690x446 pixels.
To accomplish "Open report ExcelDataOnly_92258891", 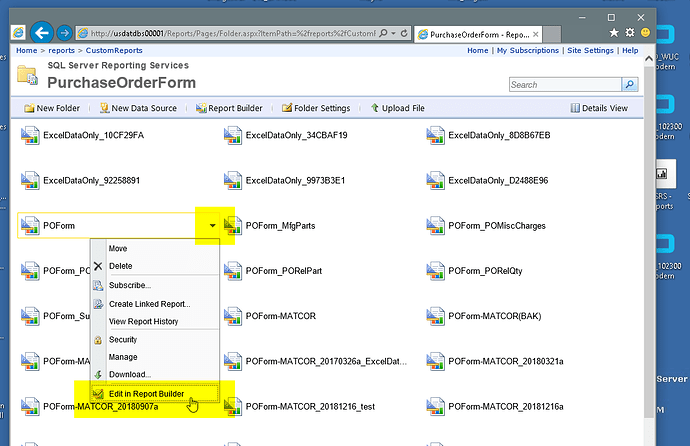I will click(x=92, y=181).
